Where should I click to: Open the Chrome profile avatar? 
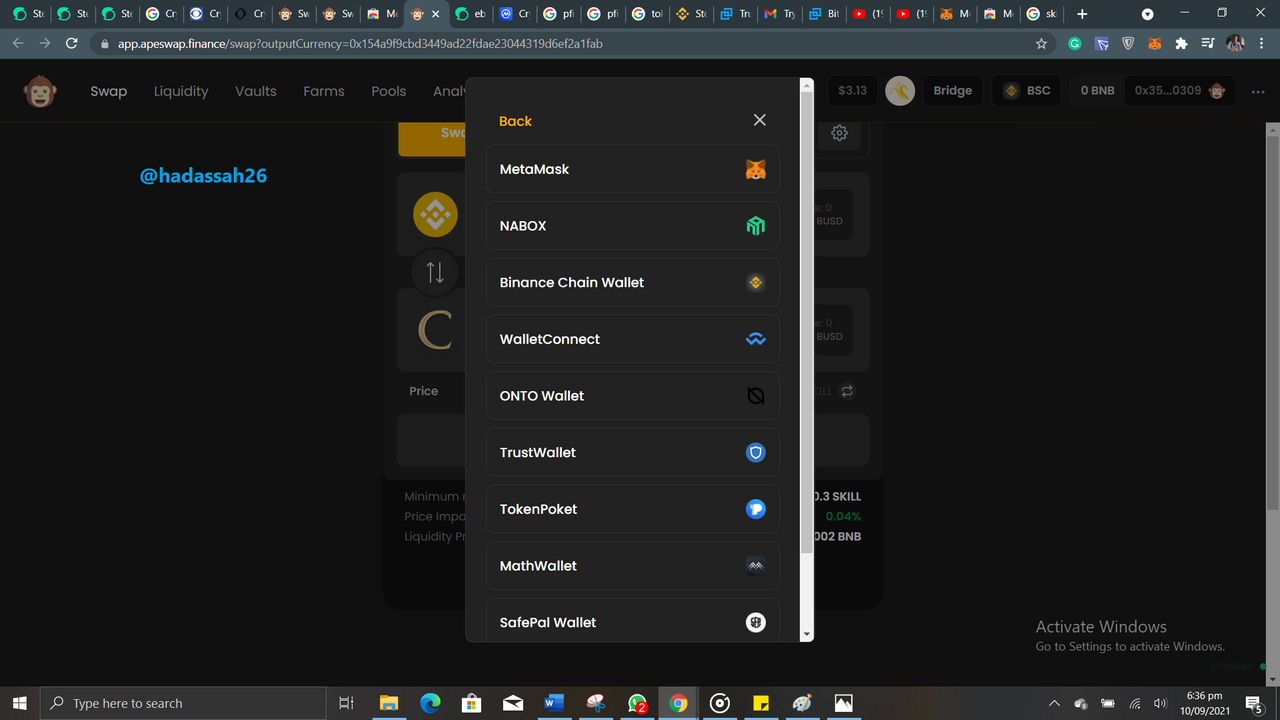[1235, 44]
